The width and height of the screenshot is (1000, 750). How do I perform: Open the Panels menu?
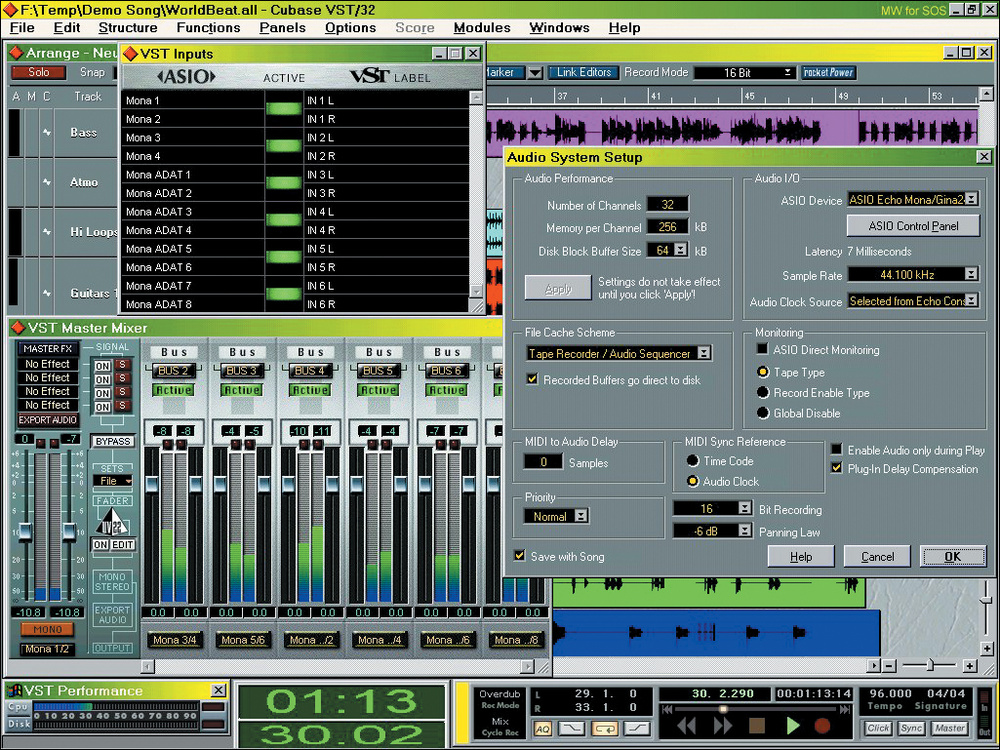282,28
